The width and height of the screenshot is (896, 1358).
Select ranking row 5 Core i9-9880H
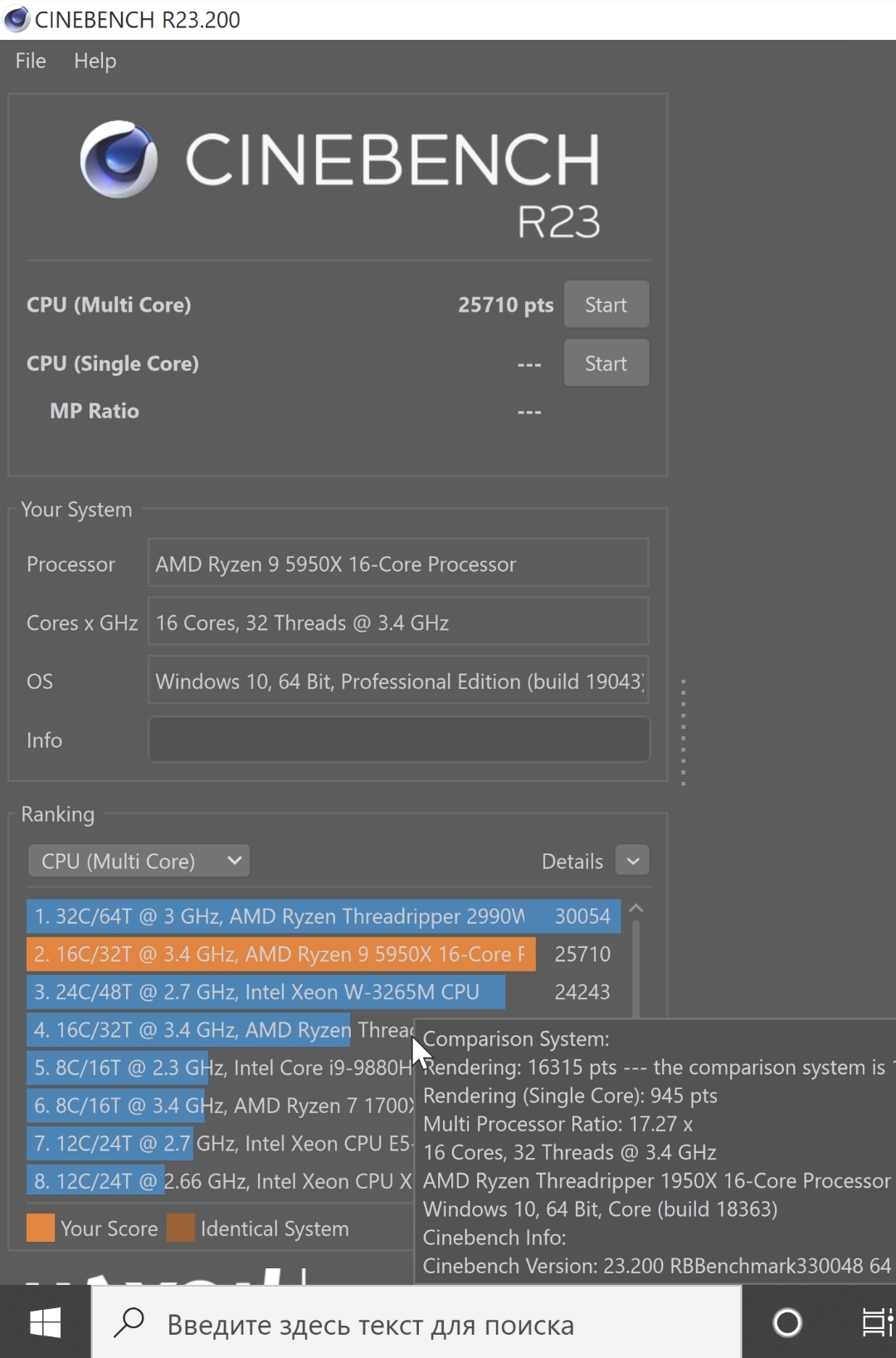coord(220,1067)
